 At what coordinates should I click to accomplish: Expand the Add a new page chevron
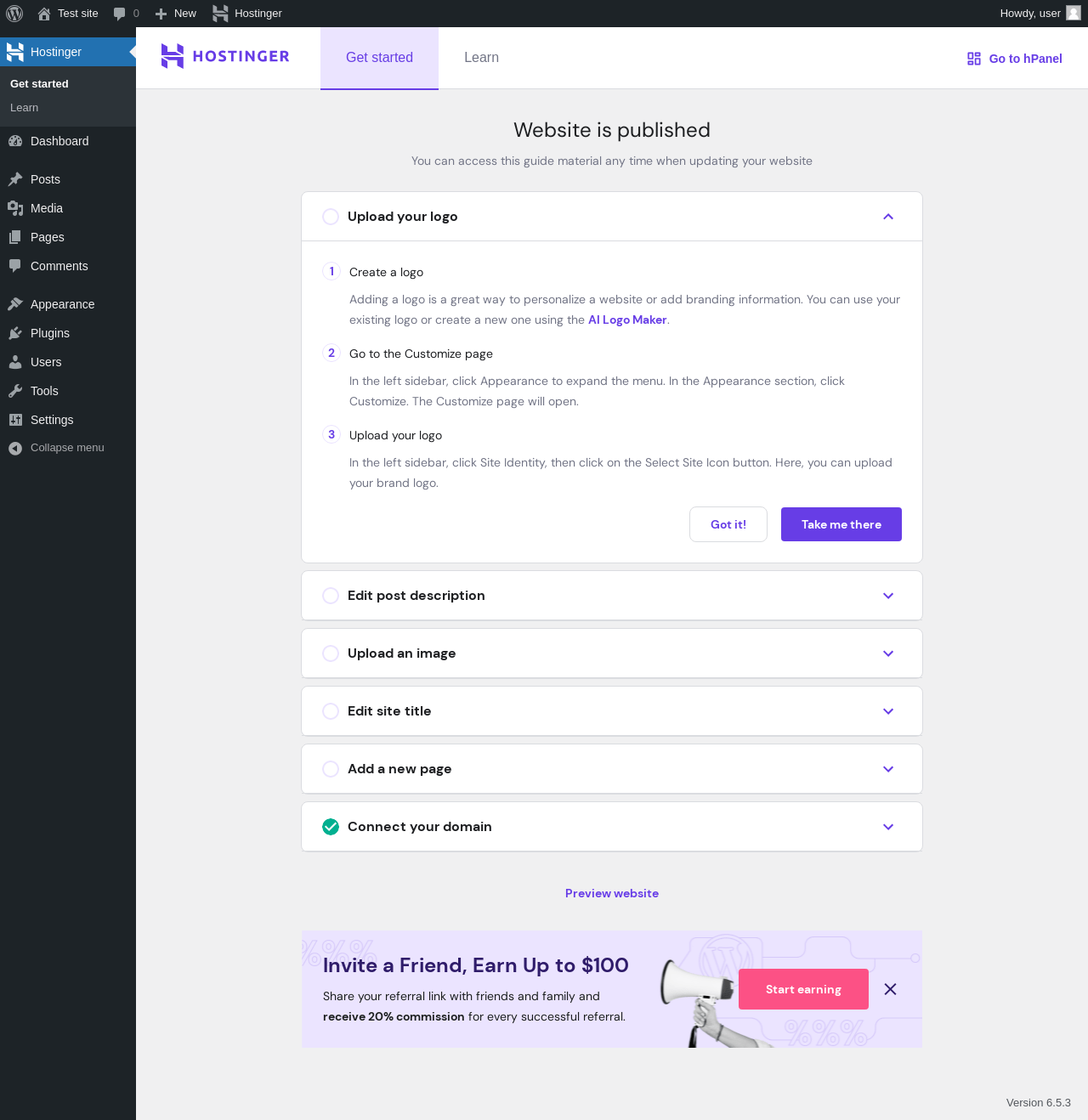pyautogui.click(x=888, y=769)
